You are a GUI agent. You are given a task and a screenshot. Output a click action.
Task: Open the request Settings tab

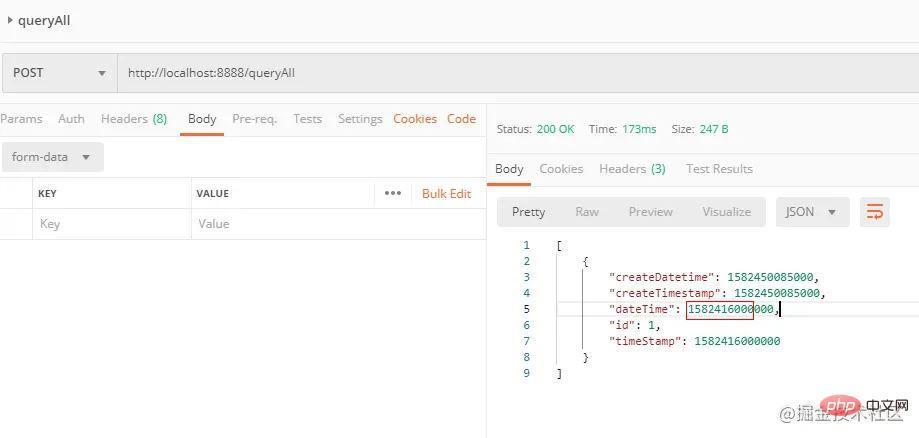pos(360,119)
